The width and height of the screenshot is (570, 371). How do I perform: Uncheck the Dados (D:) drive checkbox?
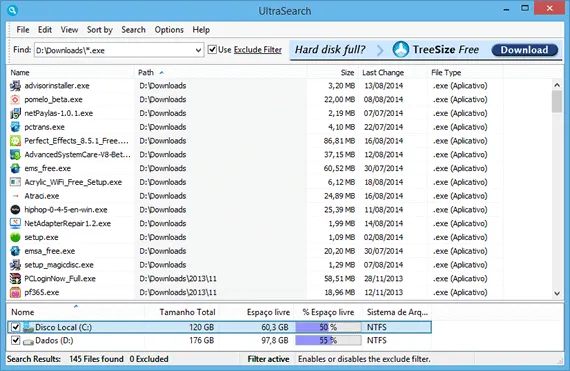pos(15,340)
